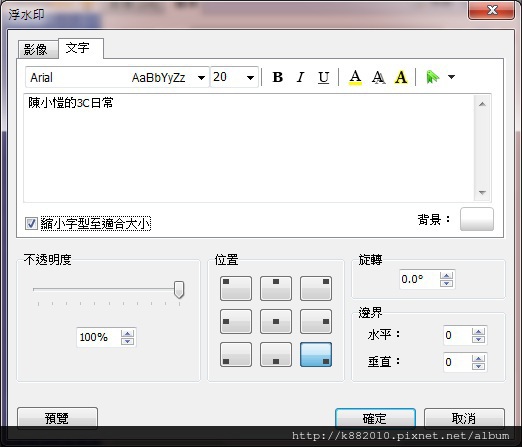Toggle bold text formatting
This screenshot has height=447, width=522.
tap(277, 77)
